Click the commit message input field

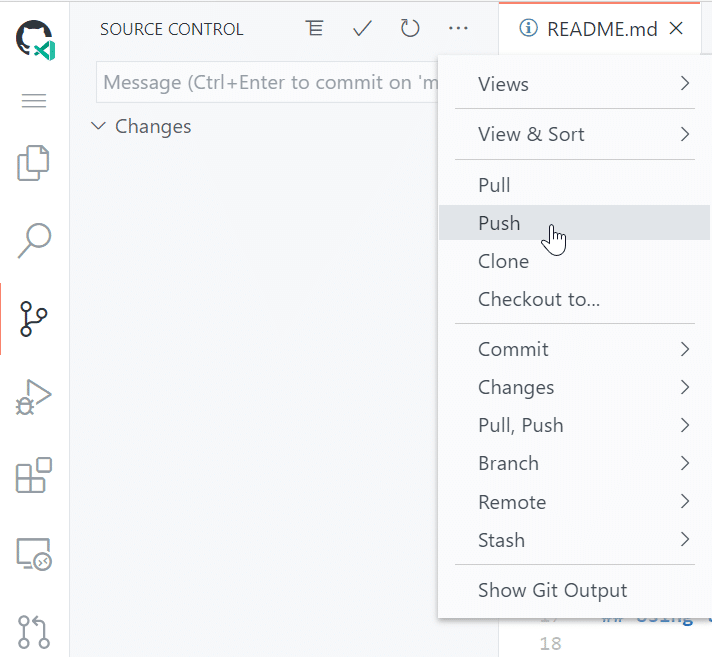pos(267,82)
